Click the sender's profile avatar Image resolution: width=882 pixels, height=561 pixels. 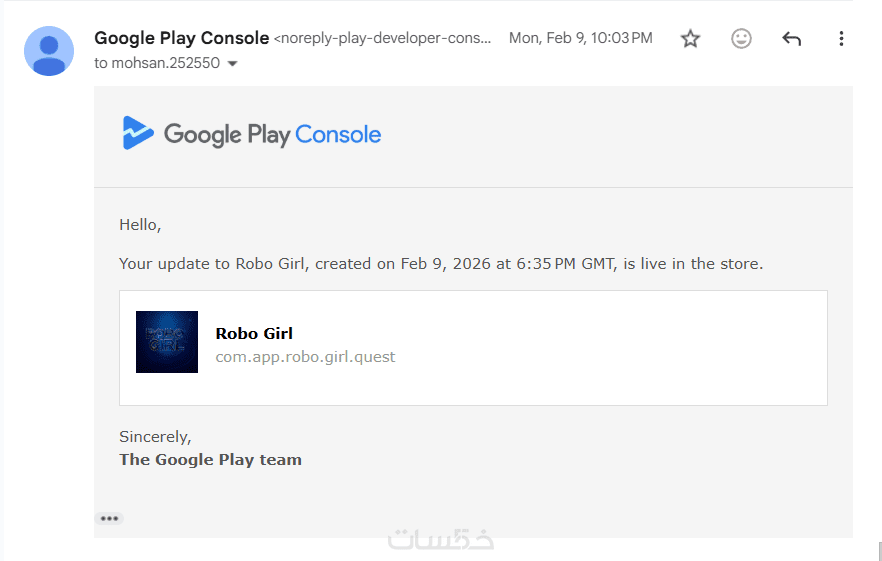pyautogui.click(x=48, y=51)
